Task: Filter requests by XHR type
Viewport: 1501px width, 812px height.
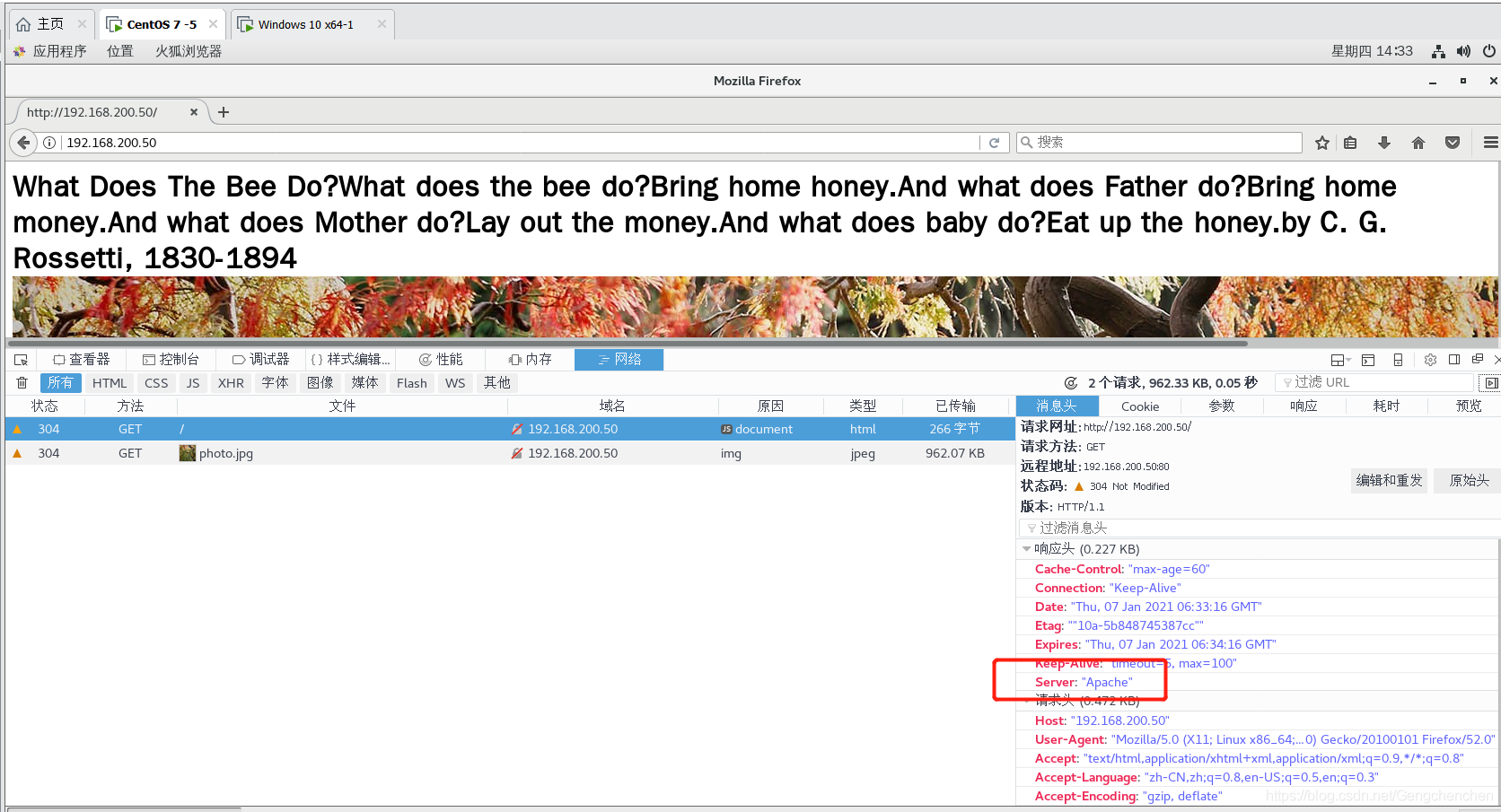Action: click(231, 383)
